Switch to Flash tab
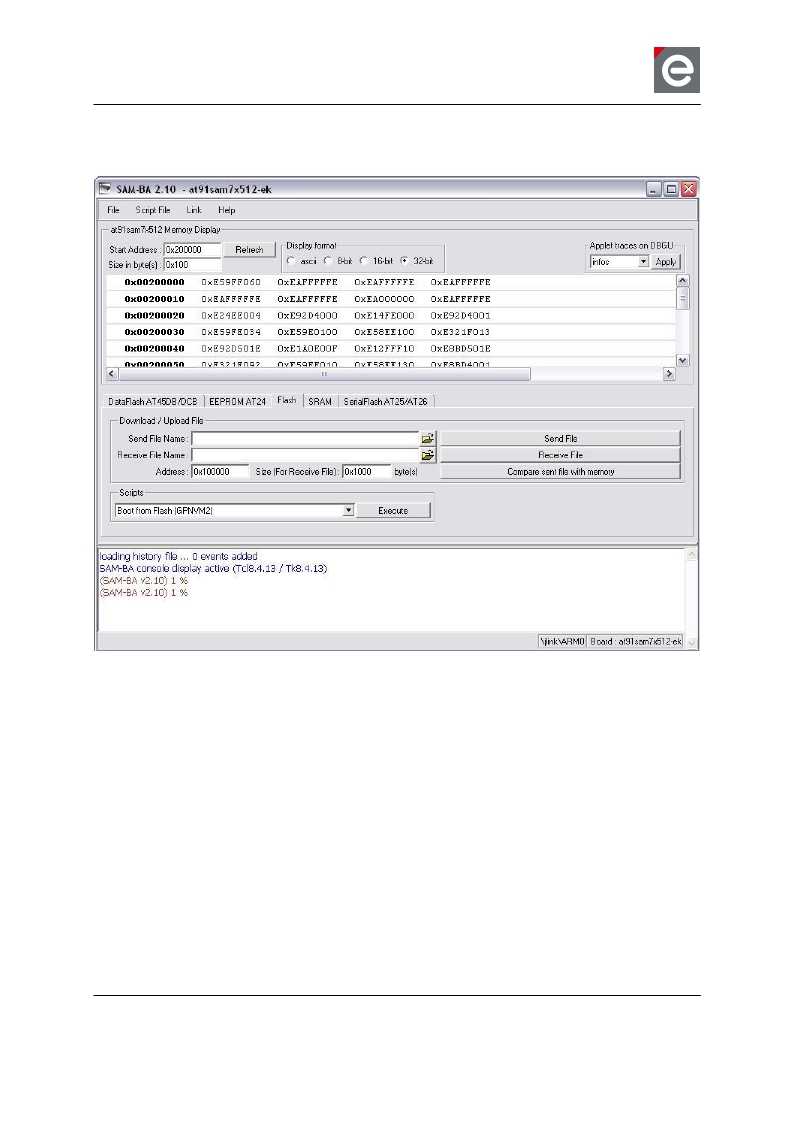Screen dimensions: 794x1122 [x=287, y=400]
